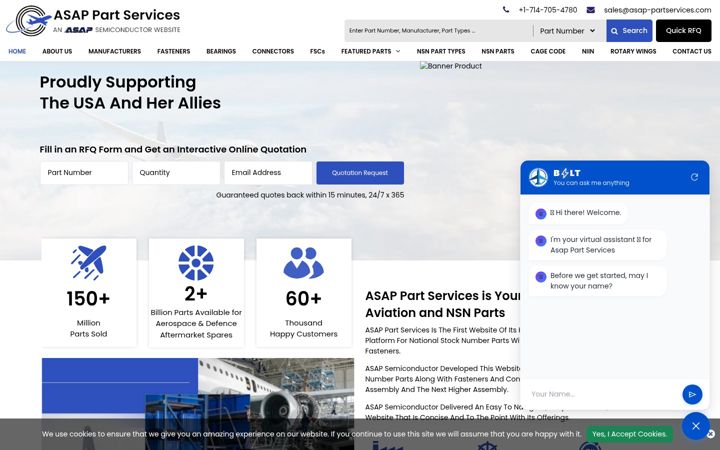Click the '150+' statistic text

pyautogui.click(x=88, y=298)
